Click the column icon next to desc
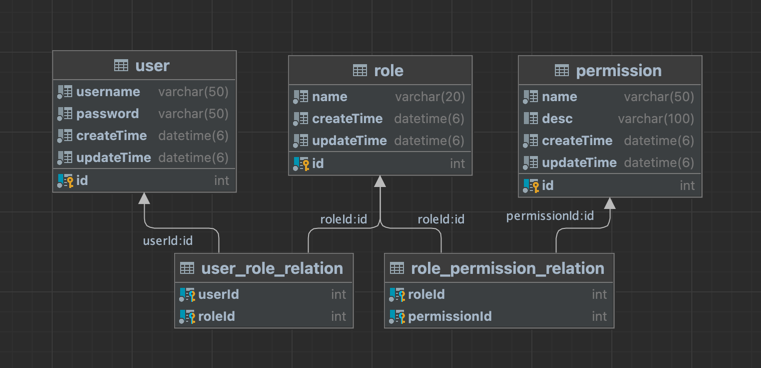Screen dimensions: 761x368 [x=530, y=118]
